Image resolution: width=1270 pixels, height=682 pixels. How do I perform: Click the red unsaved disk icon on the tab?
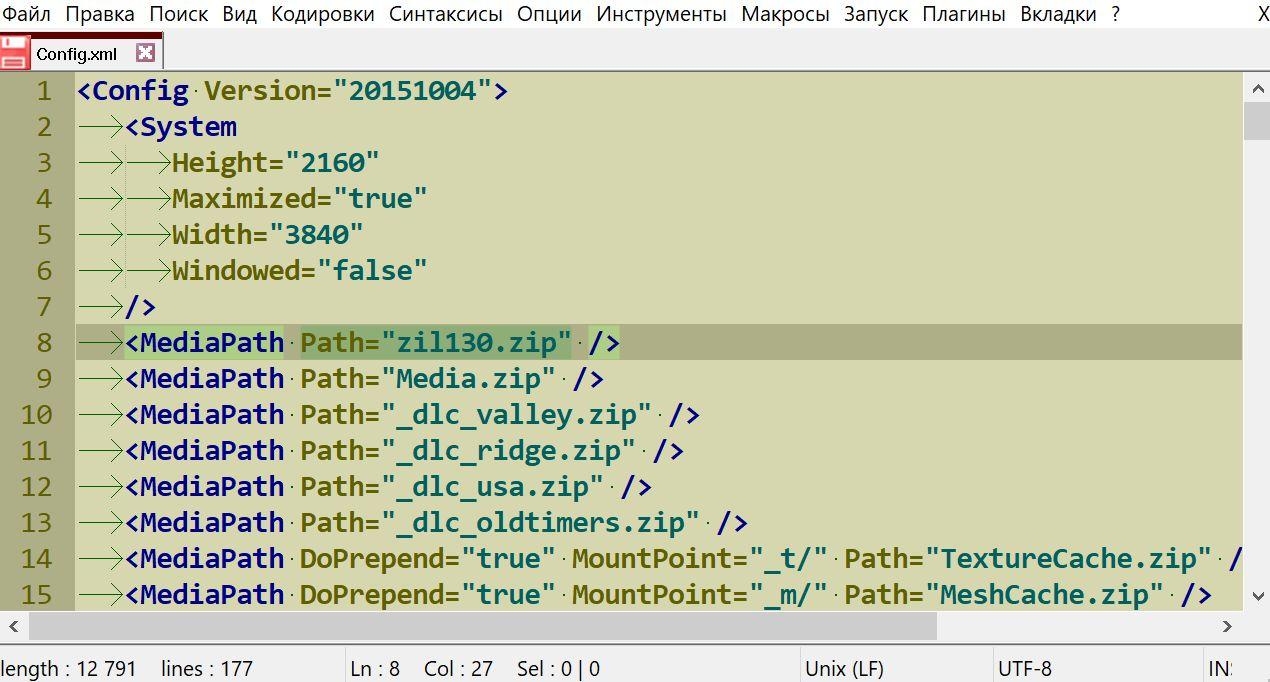[x=15, y=53]
